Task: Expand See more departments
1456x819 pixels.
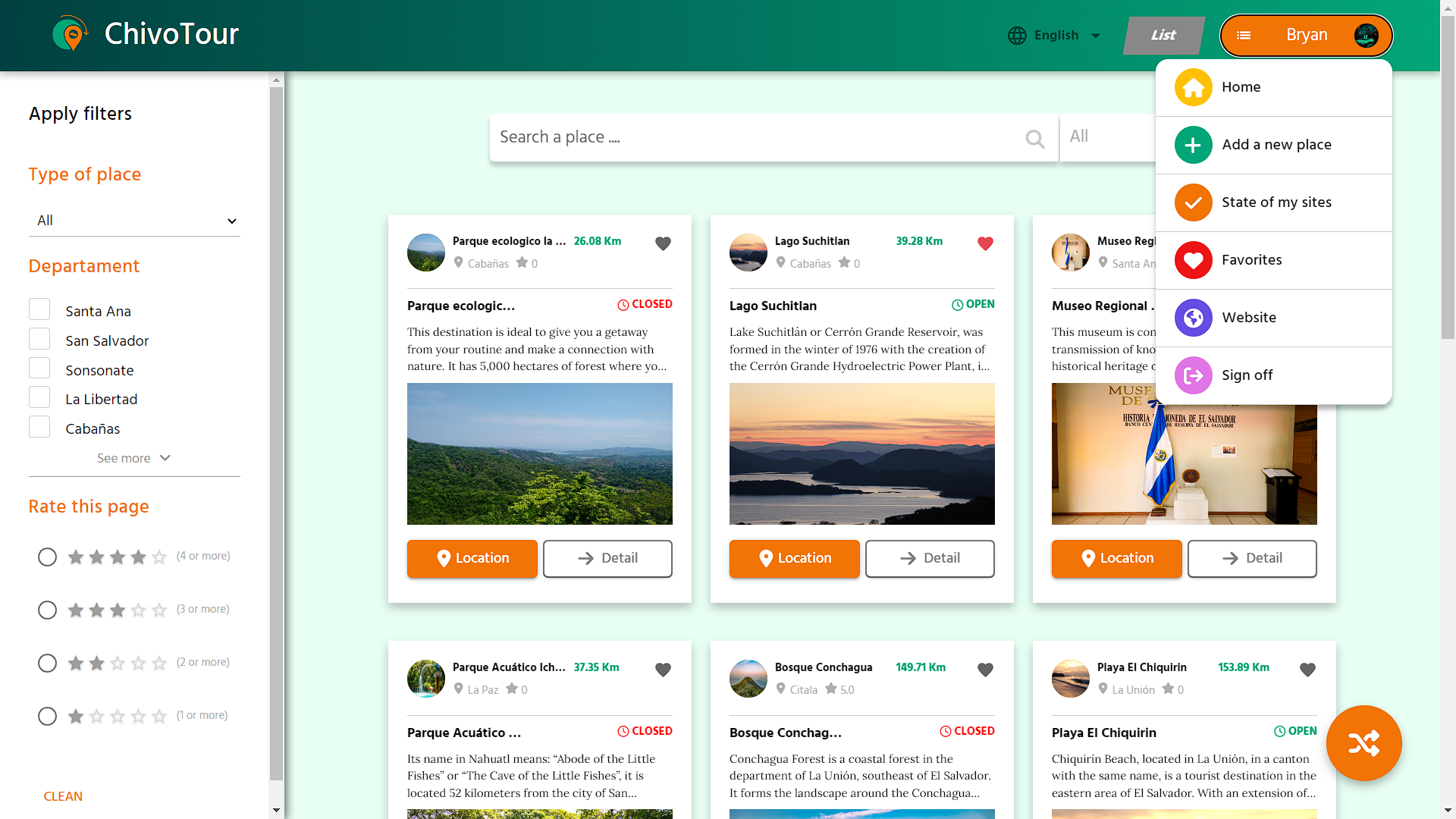Action: tap(134, 458)
